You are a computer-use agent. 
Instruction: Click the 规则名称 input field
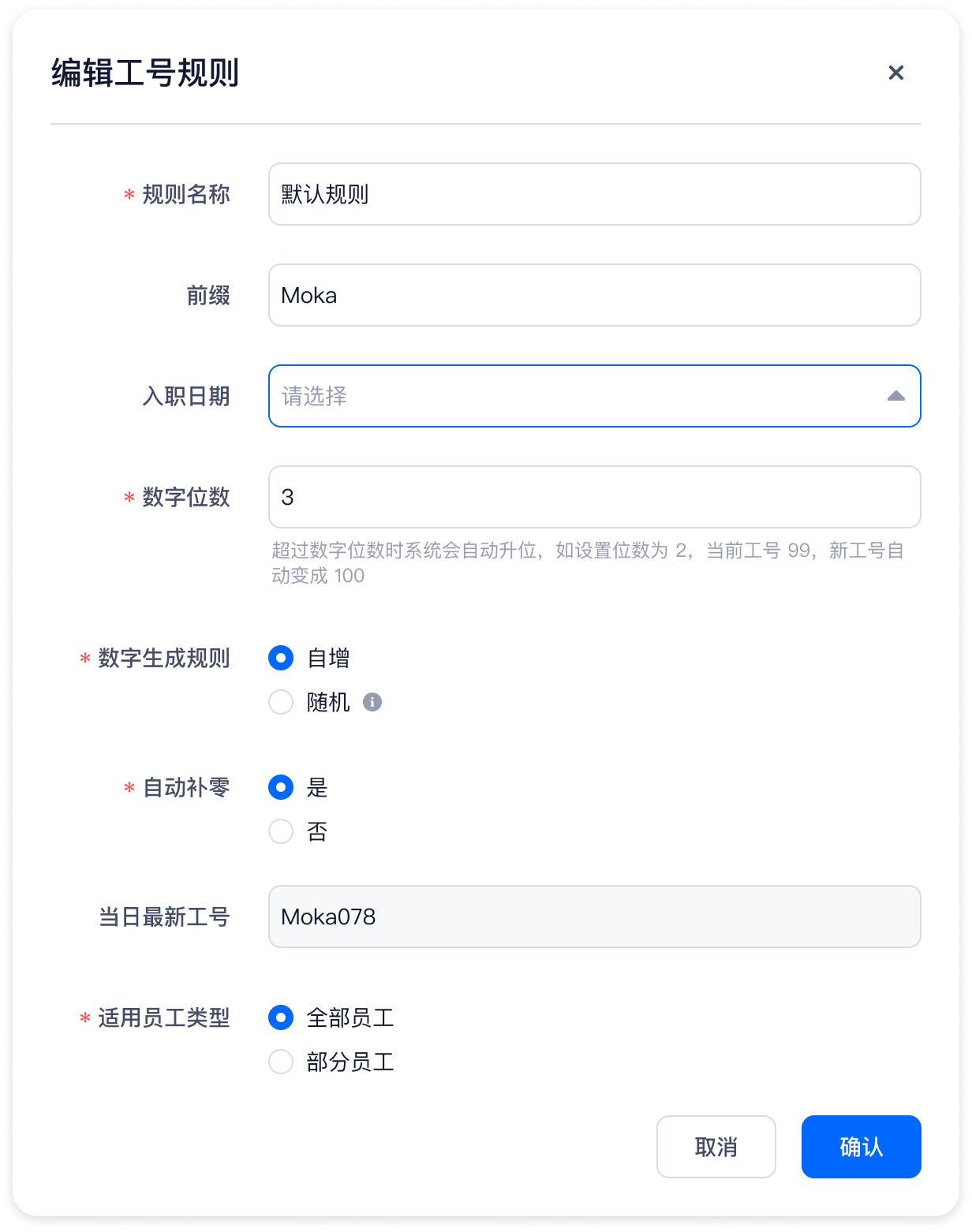(594, 194)
